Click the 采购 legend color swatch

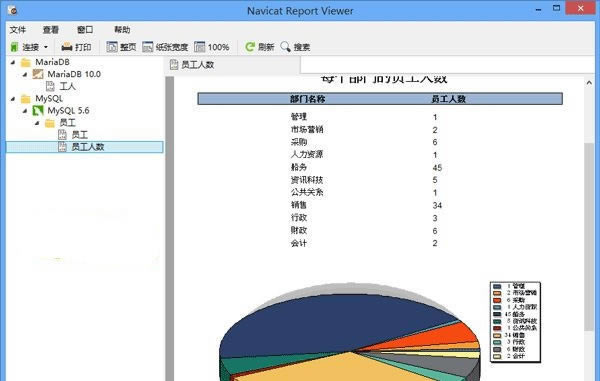pos(497,300)
